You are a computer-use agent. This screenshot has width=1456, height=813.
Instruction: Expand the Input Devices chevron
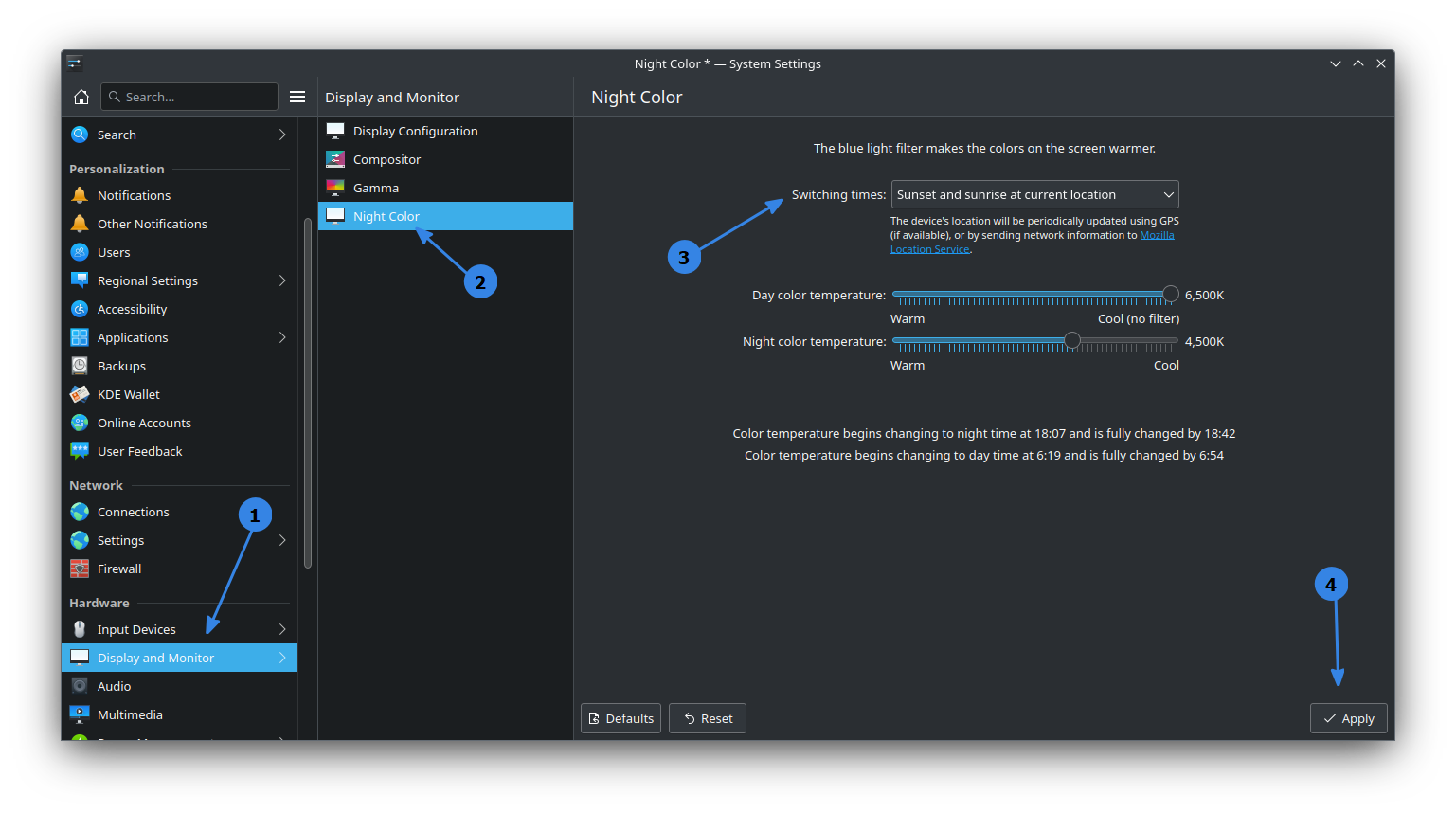pos(282,629)
